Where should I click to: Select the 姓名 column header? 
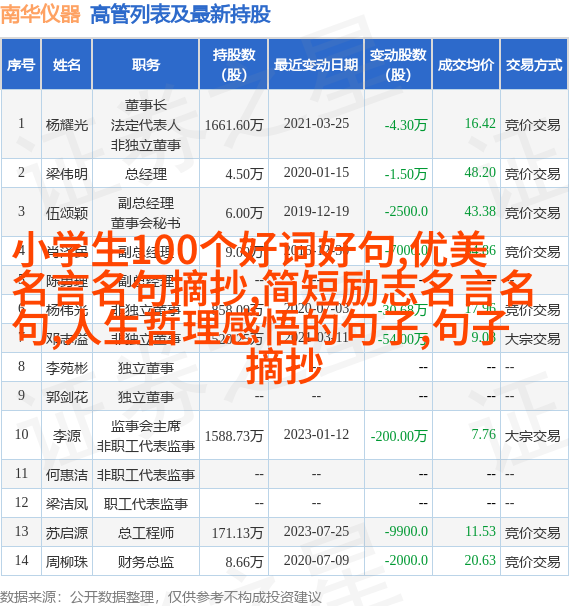tap(67, 65)
